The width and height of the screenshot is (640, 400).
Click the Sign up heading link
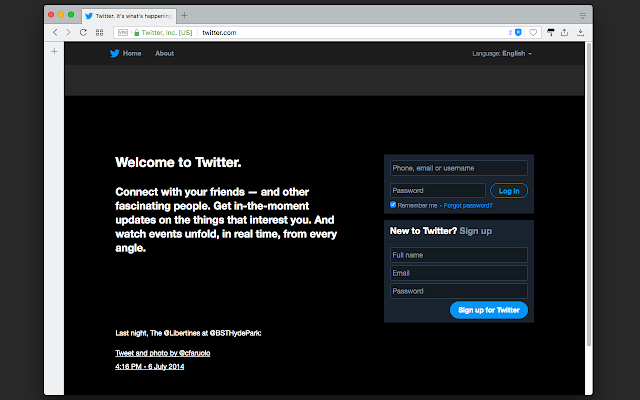[476, 231]
